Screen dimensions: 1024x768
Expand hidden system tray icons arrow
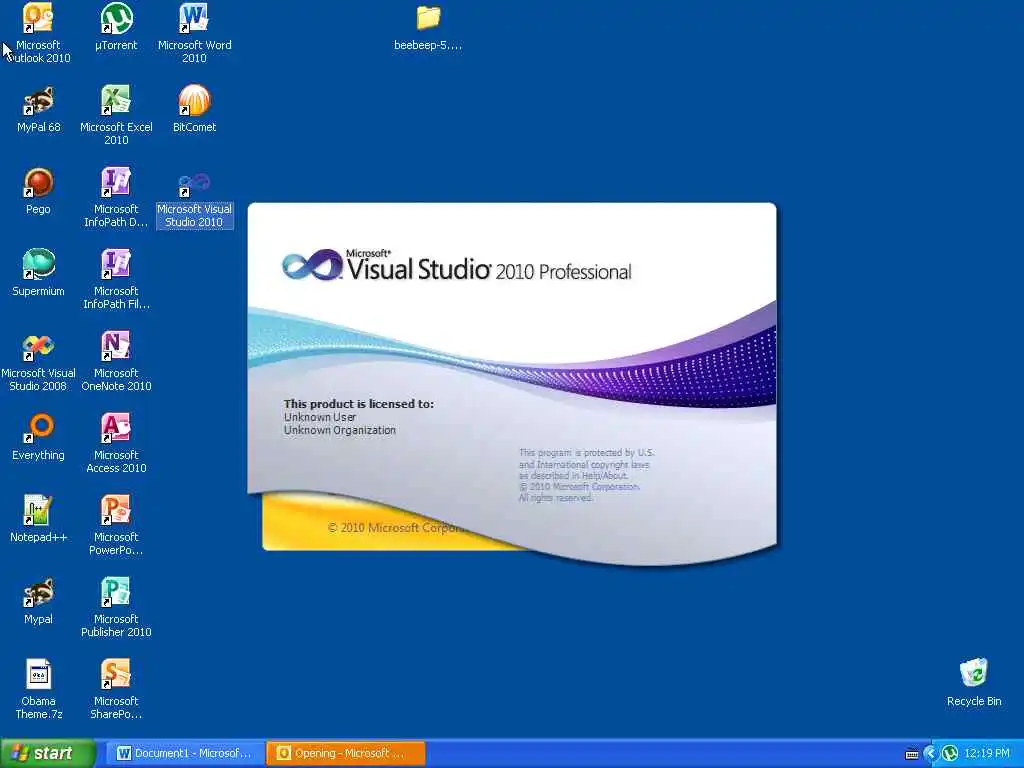tap(930, 754)
